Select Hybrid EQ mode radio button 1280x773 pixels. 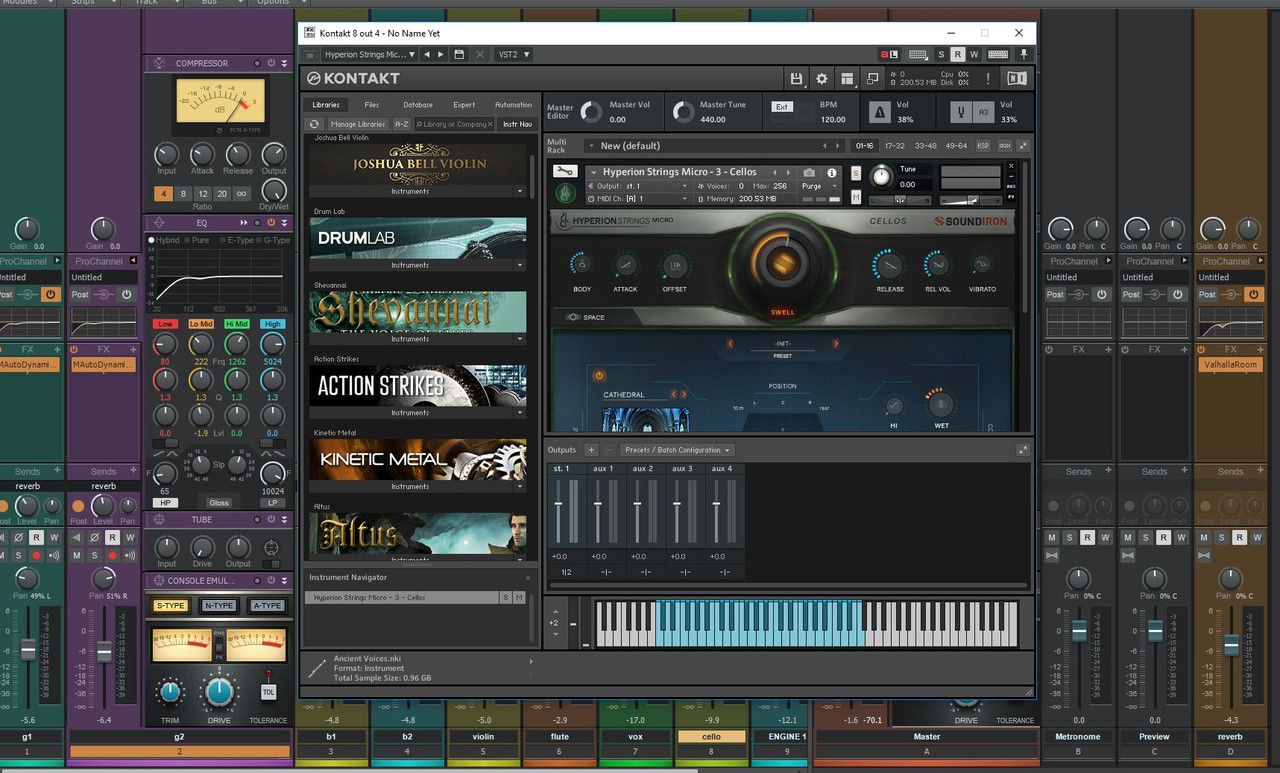pyautogui.click(x=152, y=240)
